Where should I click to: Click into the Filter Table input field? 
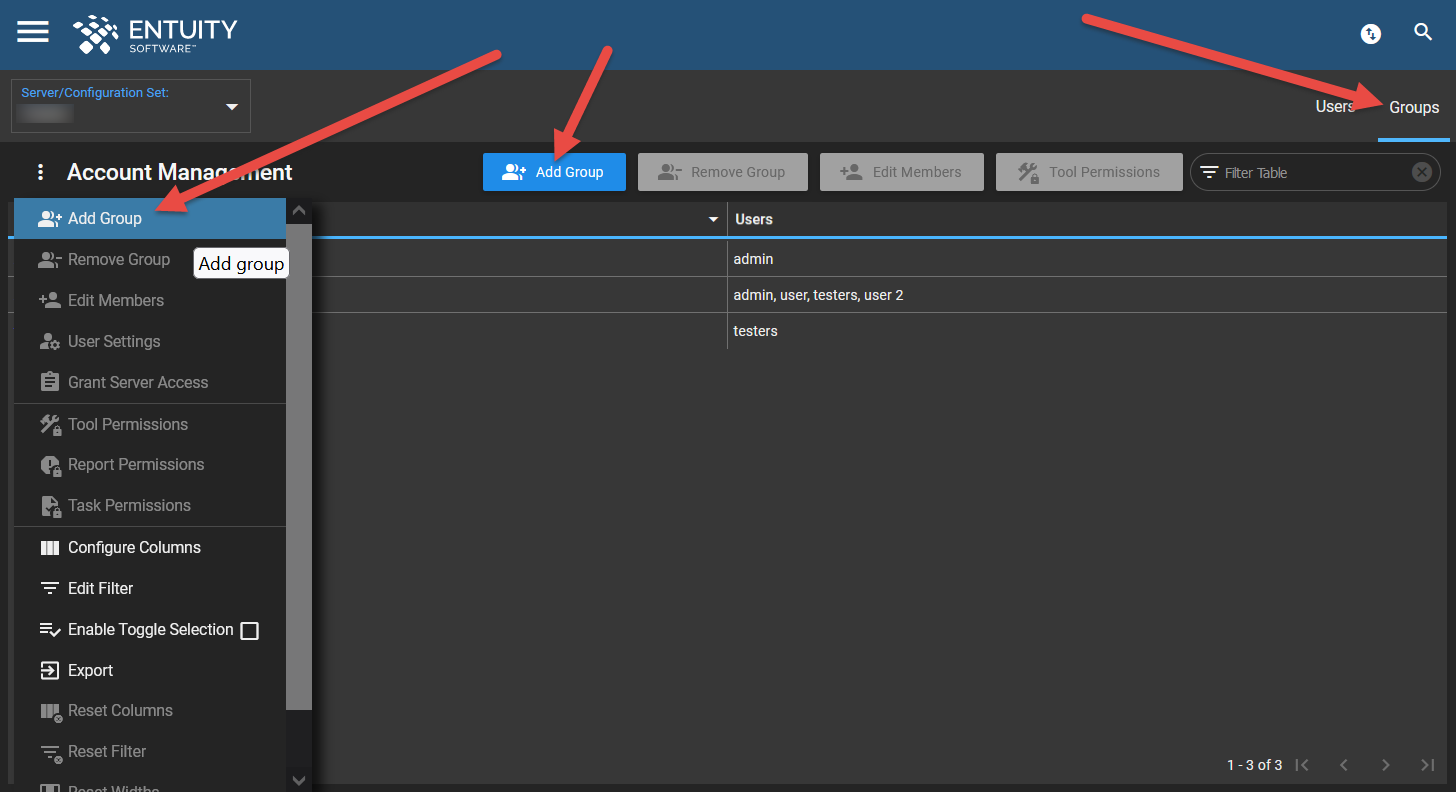1300,171
